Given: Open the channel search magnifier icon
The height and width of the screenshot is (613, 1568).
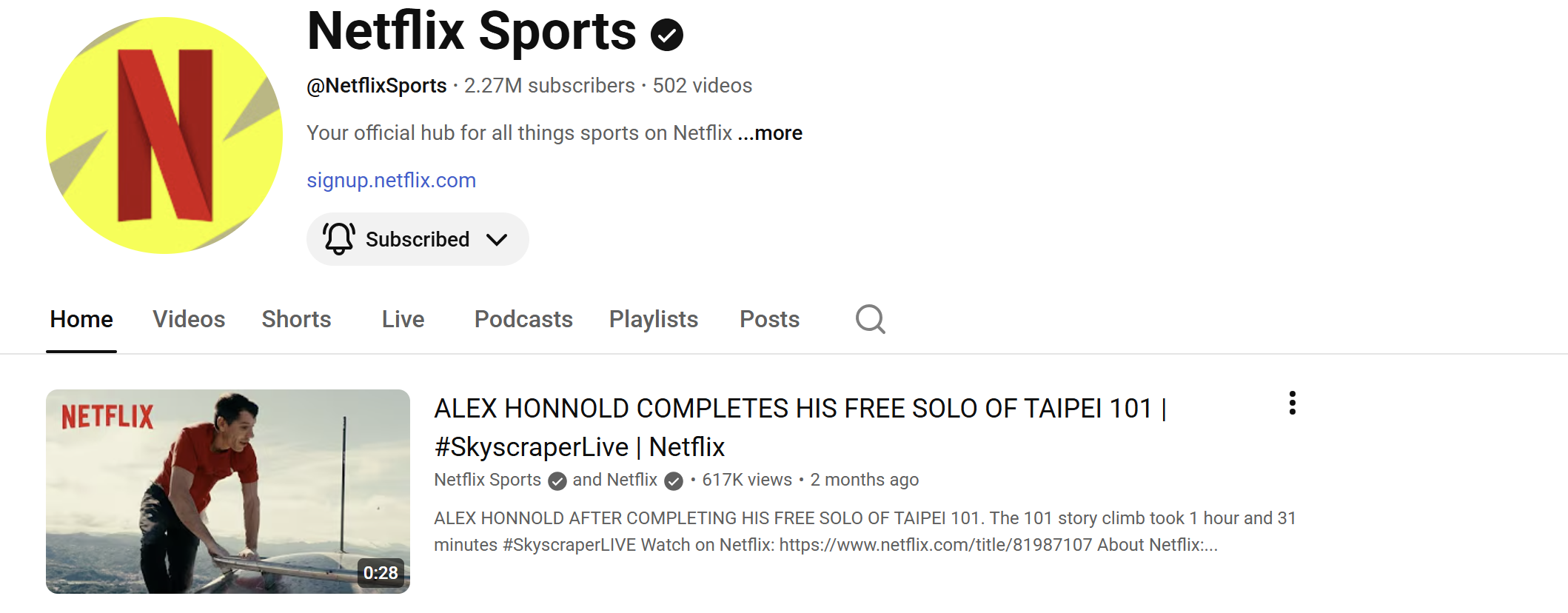Looking at the screenshot, I should click(870, 319).
